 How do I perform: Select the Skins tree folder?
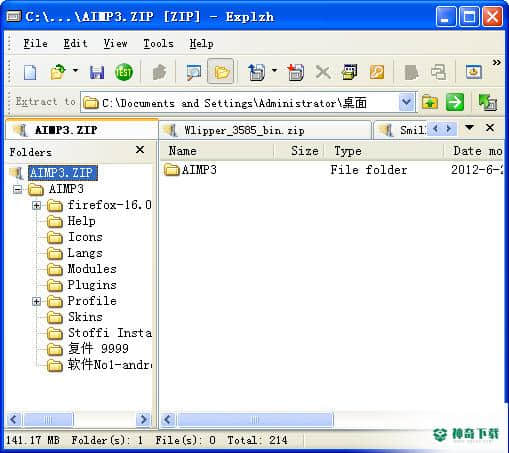click(85, 317)
